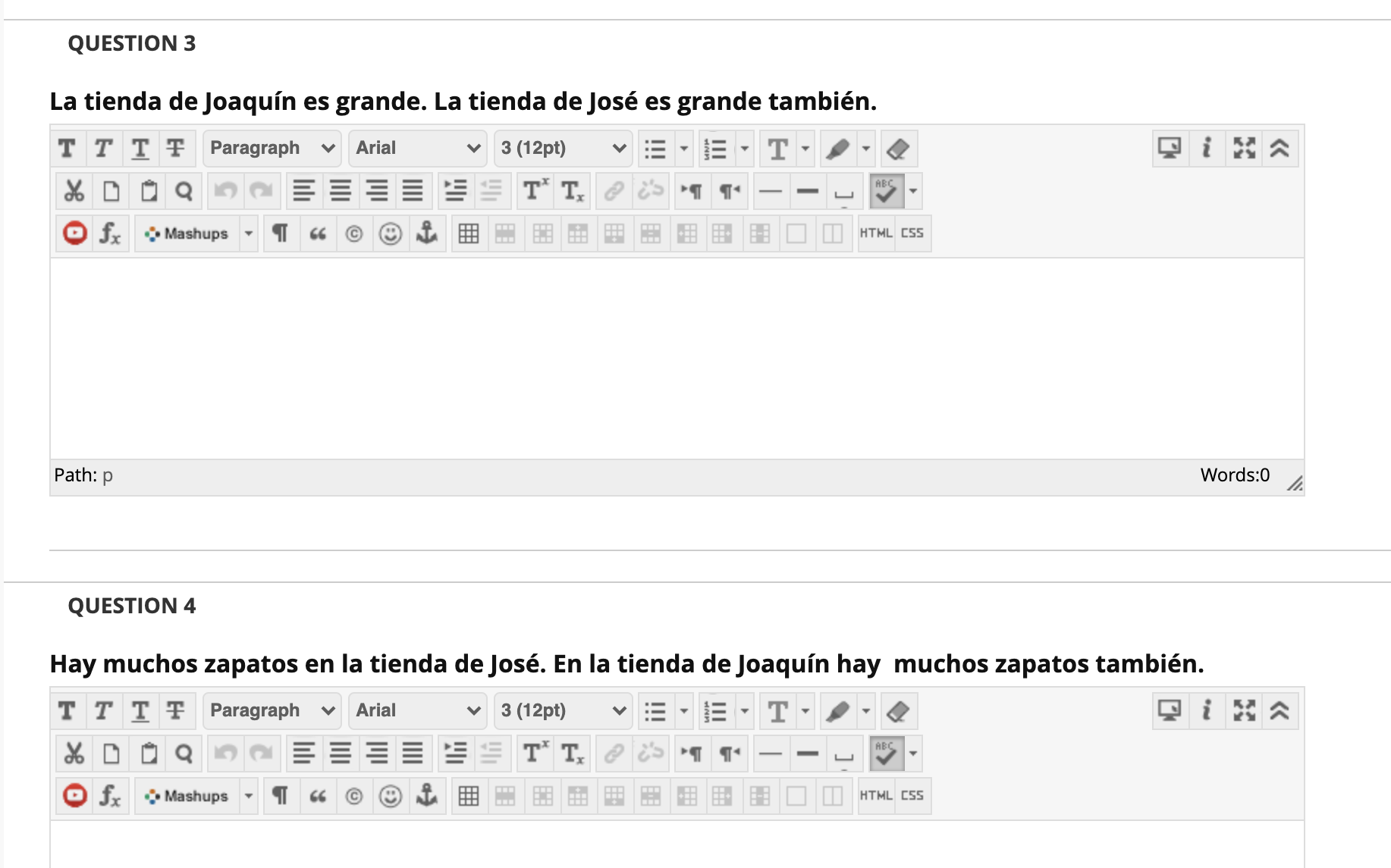Open the Arial font dropdown in Question 3
The image size is (1391, 868).
[x=418, y=149]
